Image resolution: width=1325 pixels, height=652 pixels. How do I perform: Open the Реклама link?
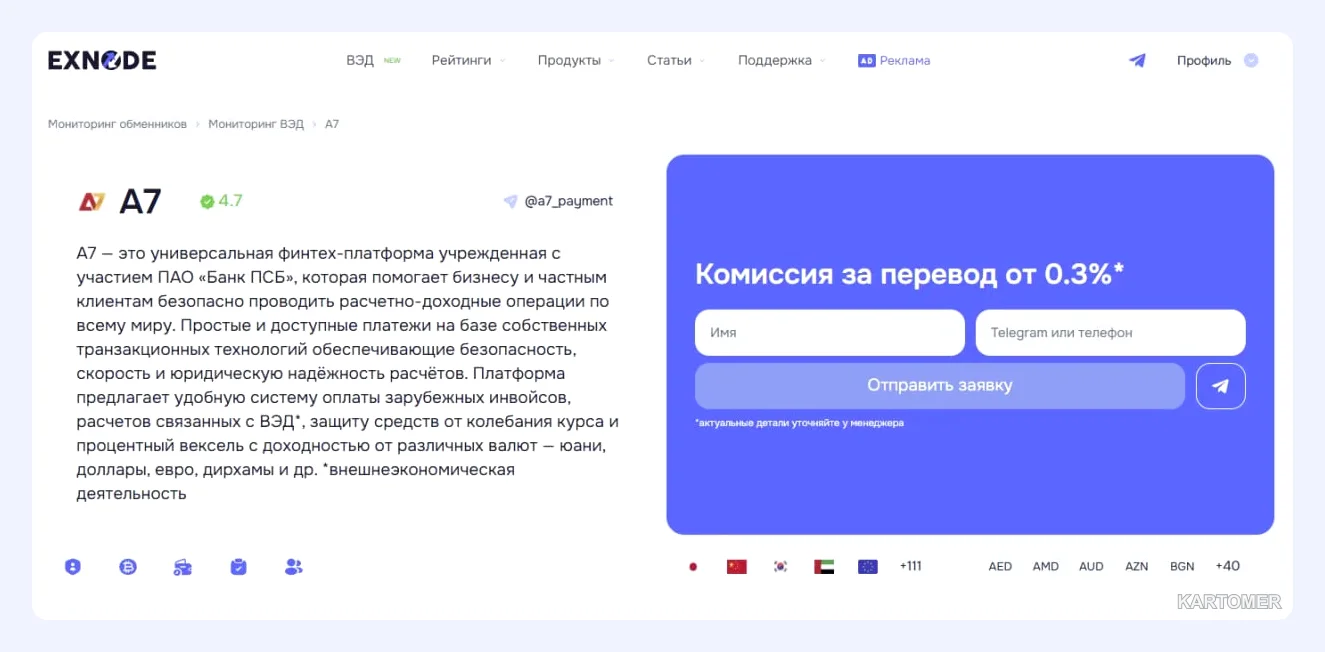pyautogui.click(x=905, y=60)
